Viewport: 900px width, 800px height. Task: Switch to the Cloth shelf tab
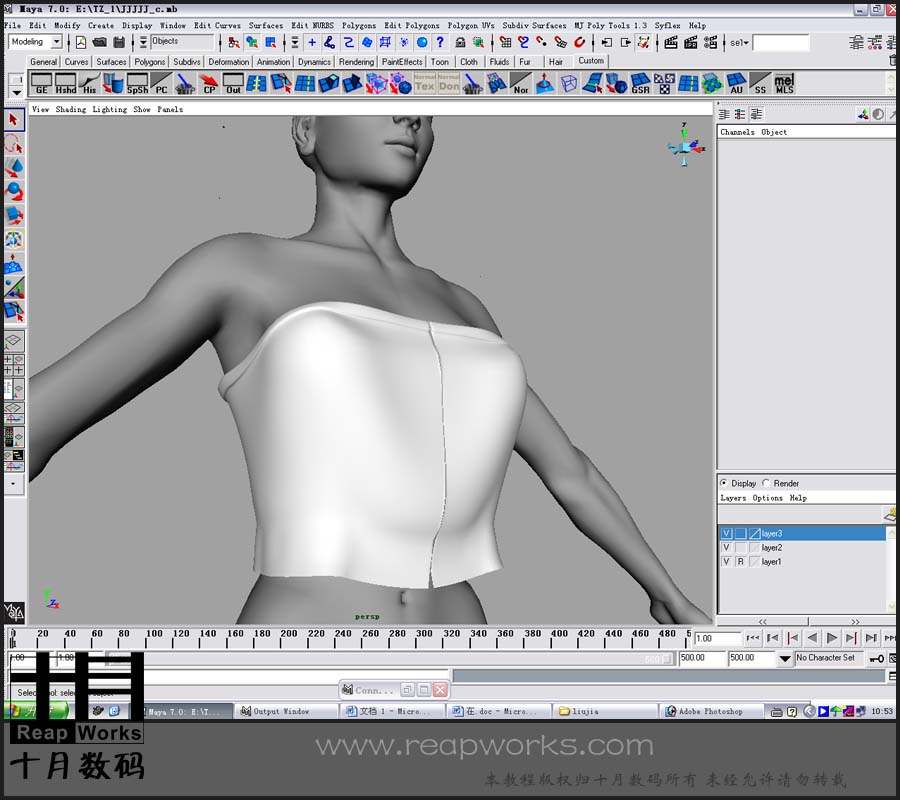tap(468, 61)
